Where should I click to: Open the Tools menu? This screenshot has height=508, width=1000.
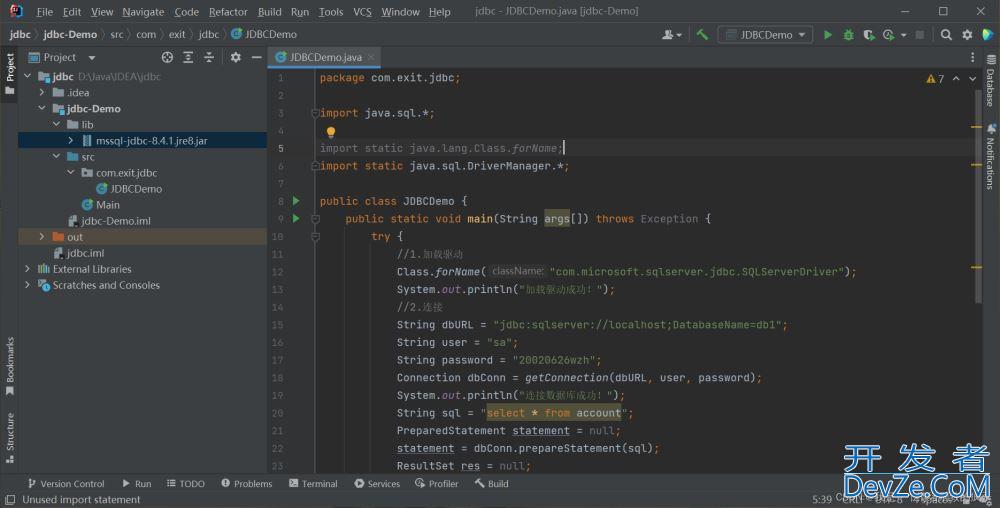tap(330, 11)
